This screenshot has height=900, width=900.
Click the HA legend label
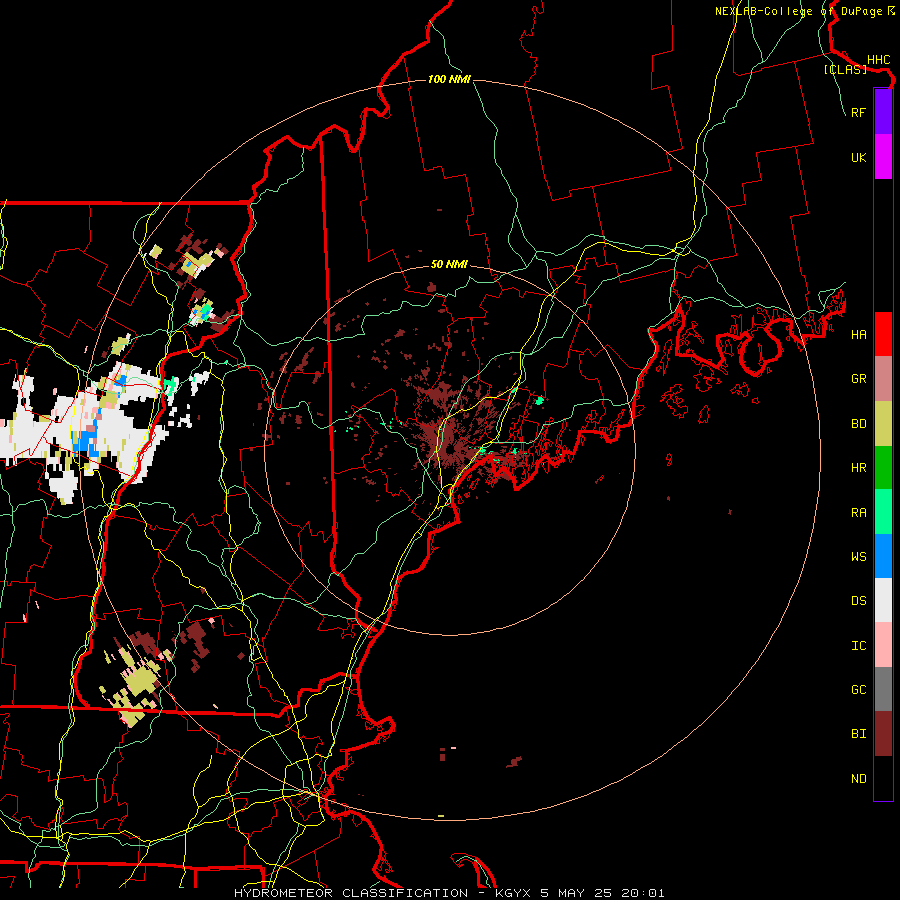point(858,335)
